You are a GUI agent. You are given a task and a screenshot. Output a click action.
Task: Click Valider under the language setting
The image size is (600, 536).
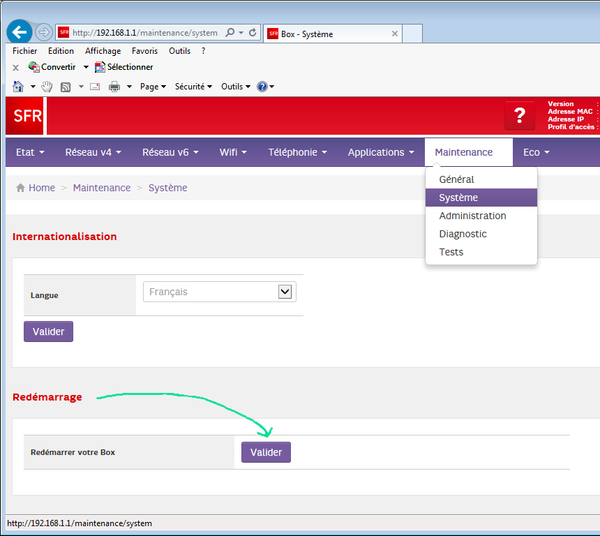pyautogui.click(x=48, y=331)
